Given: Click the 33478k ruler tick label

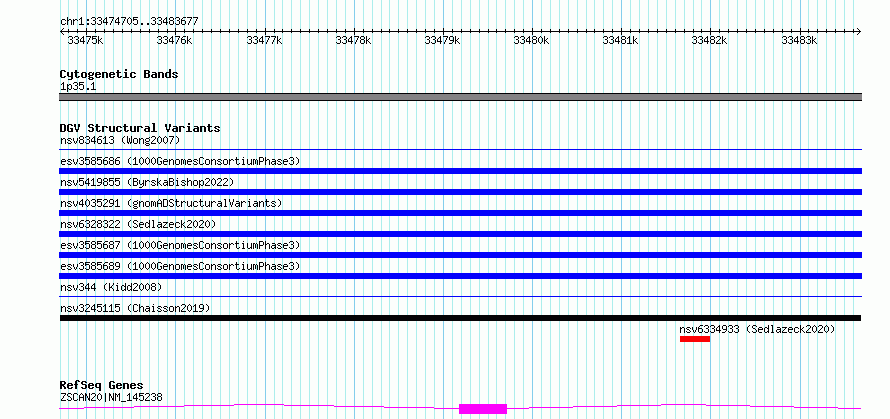Looking at the screenshot, I should point(353,40).
